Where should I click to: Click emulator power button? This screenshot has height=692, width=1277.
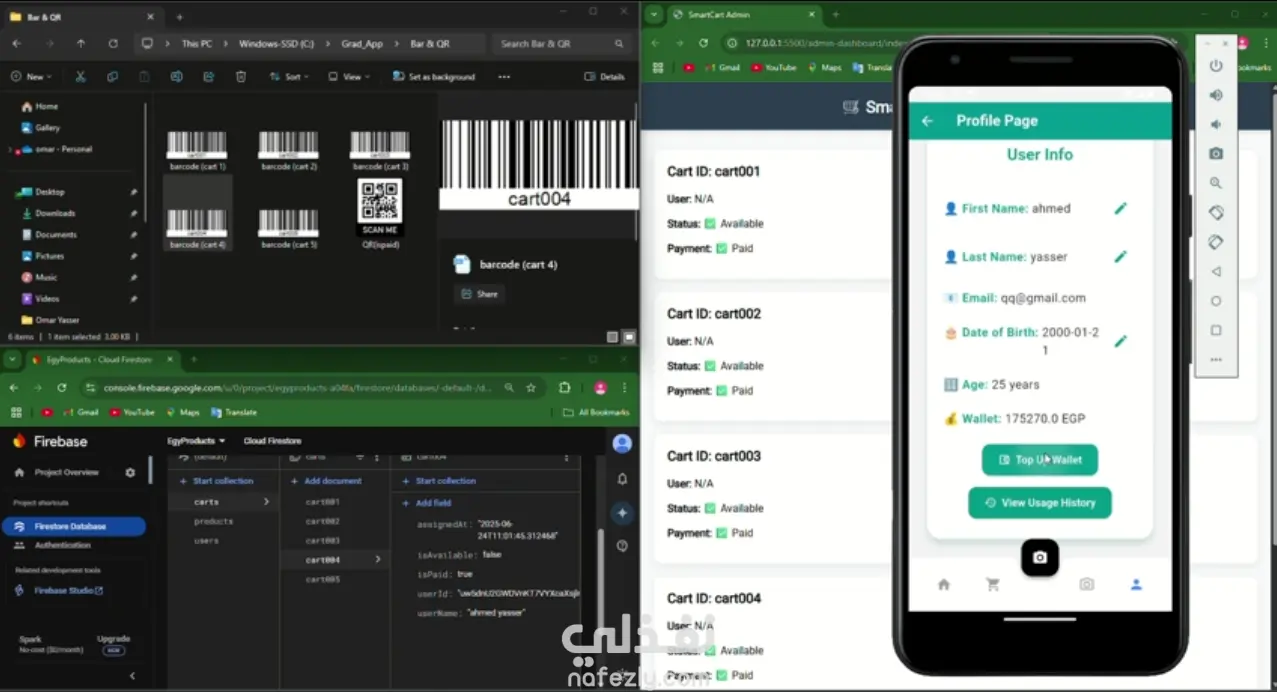[x=1216, y=66]
